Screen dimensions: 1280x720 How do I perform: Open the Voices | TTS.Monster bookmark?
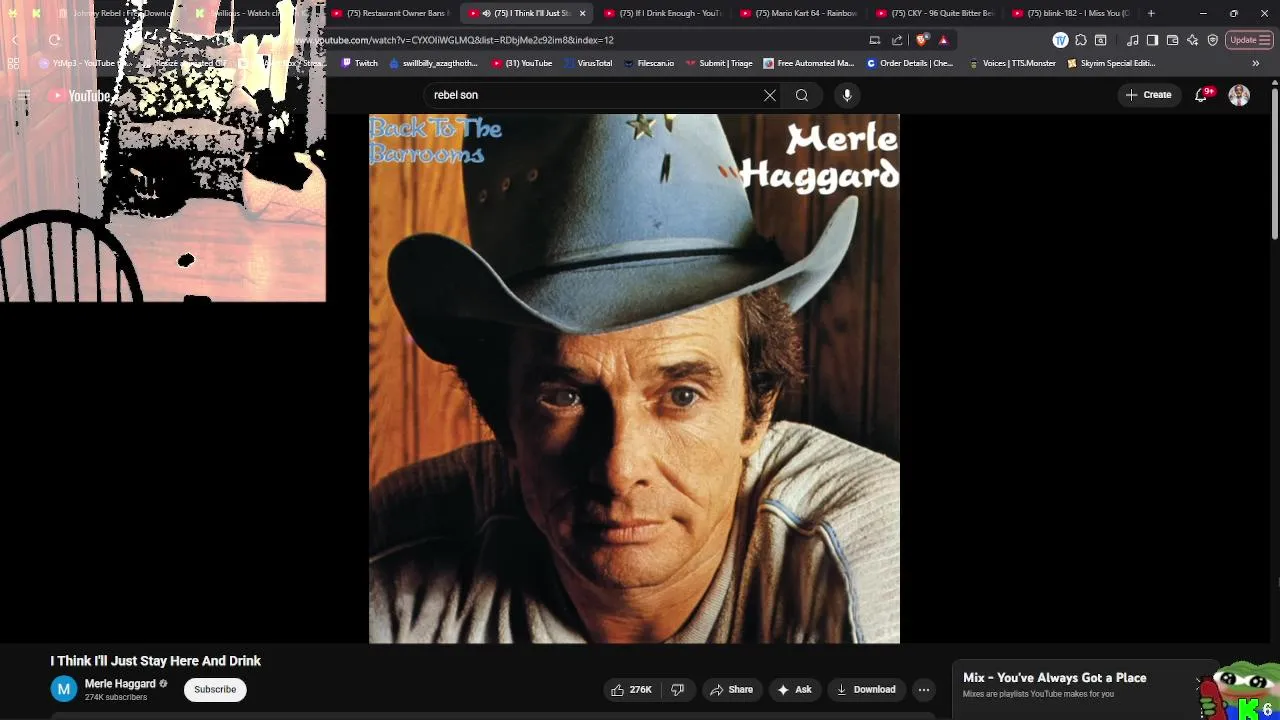tap(1011, 63)
